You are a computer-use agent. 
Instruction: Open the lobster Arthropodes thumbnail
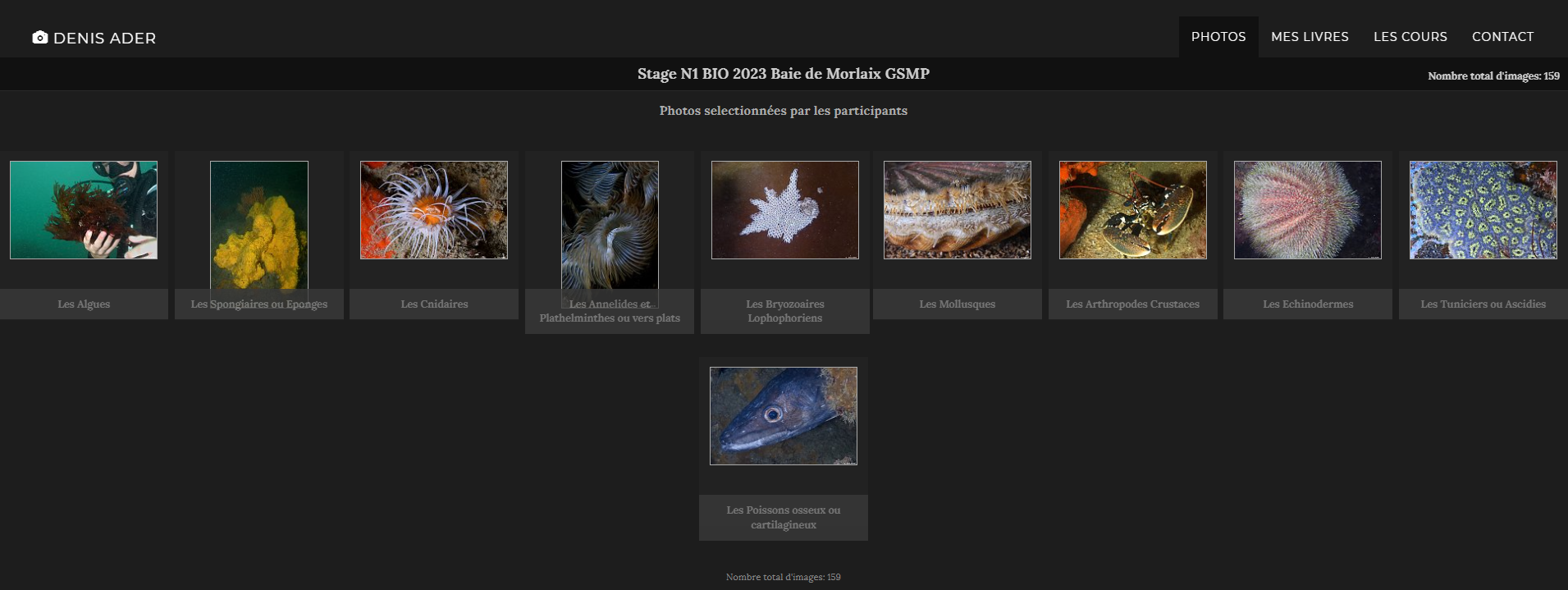pyautogui.click(x=1133, y=210)
